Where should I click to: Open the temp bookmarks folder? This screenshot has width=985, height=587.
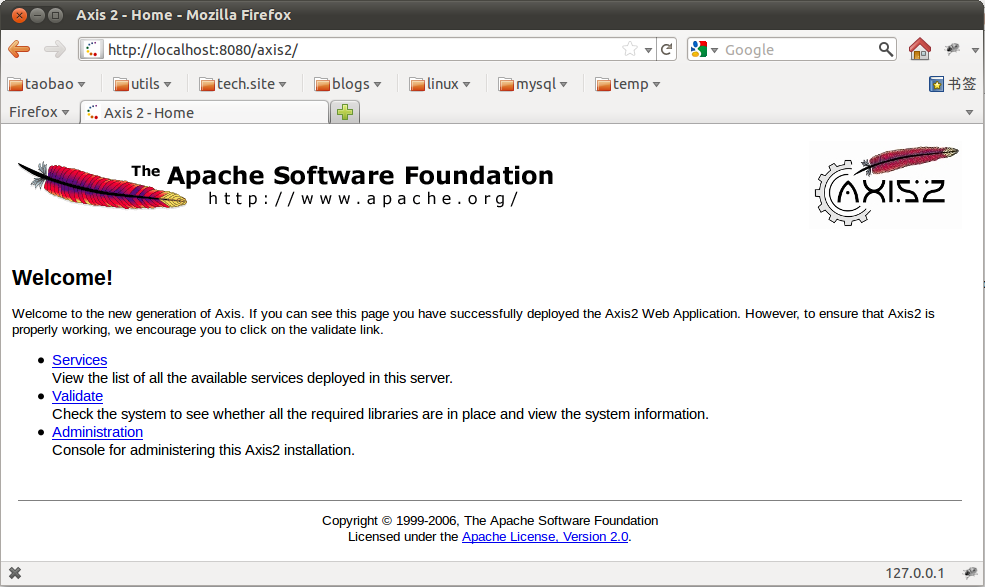628,84
